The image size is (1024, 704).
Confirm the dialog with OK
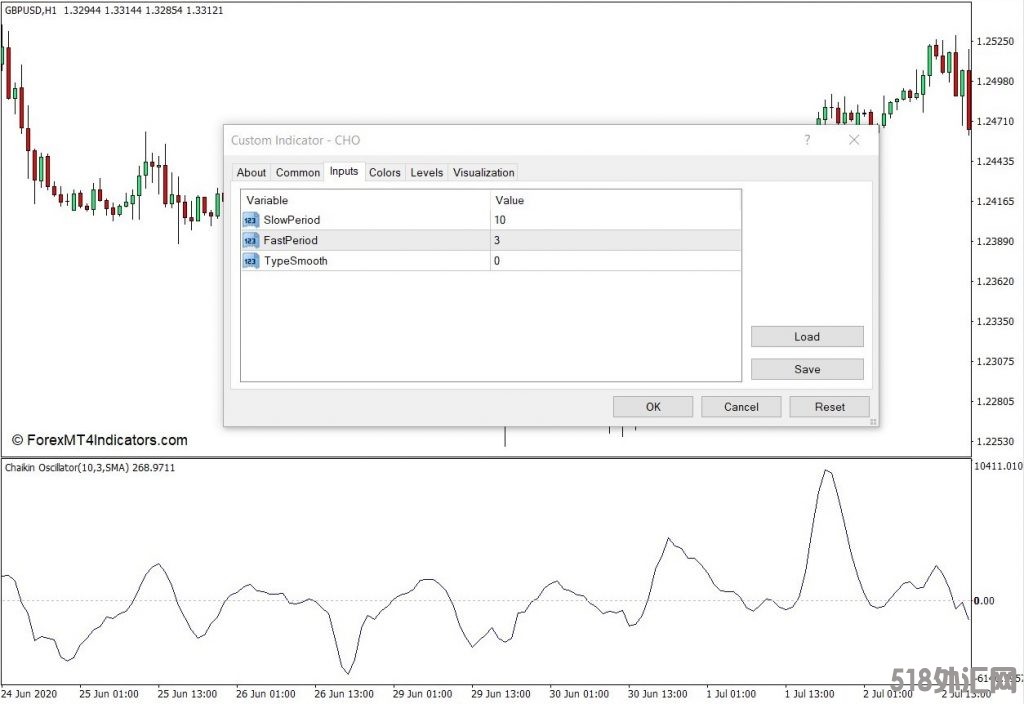(652, 407)
